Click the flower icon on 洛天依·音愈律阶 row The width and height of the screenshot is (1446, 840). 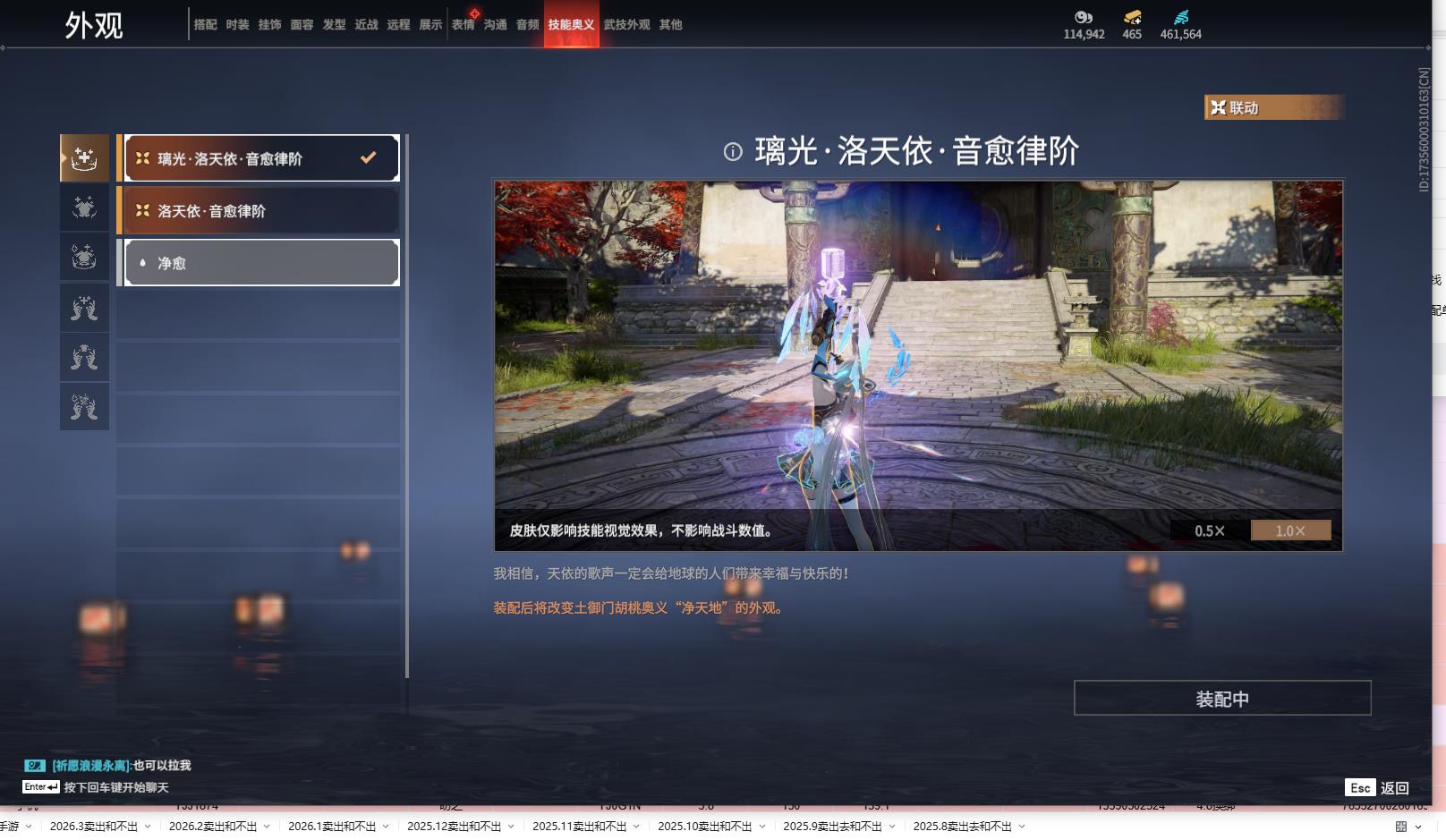click(142, 210)
